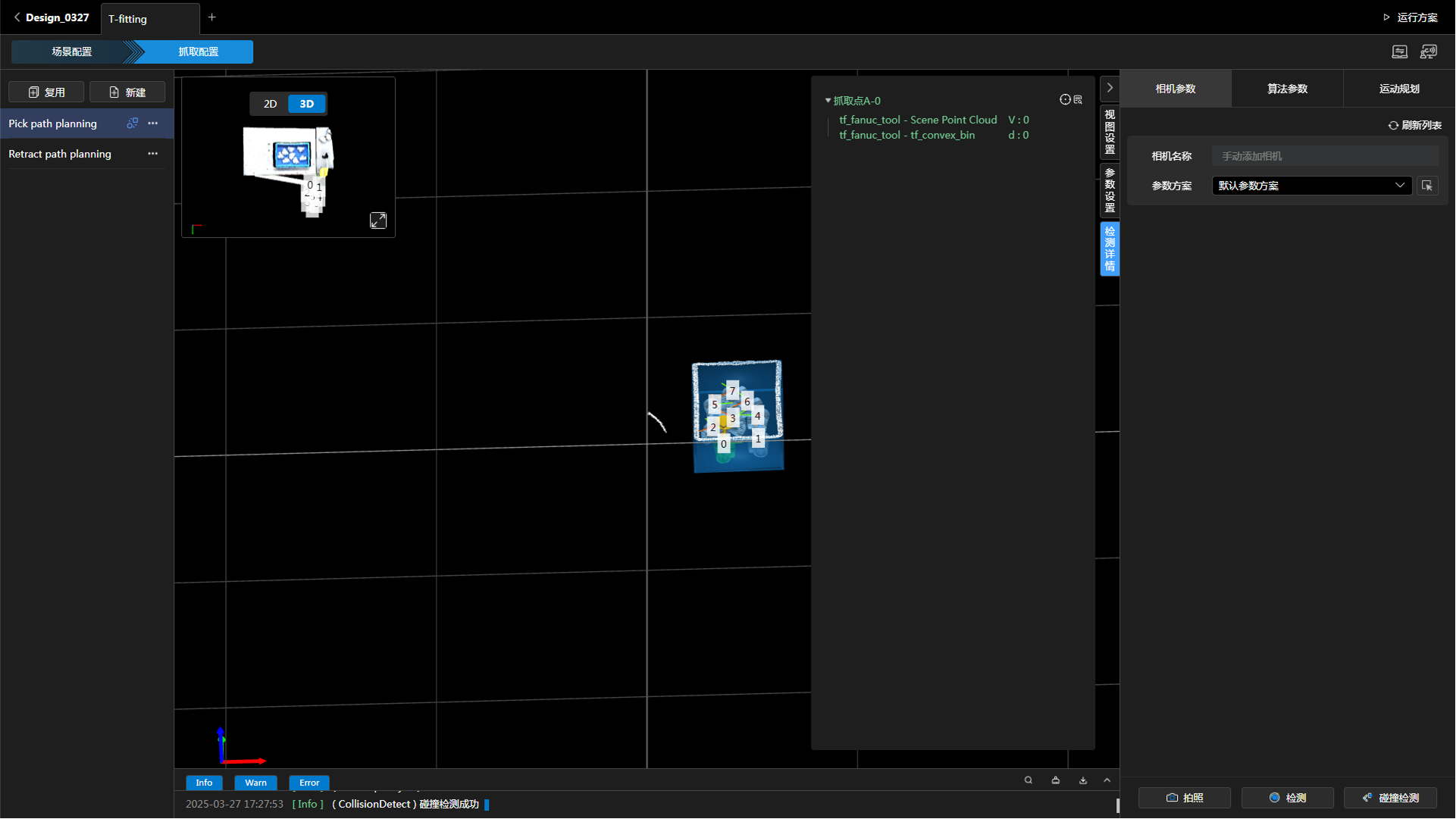
Task: Open the more options for Retract path planning
Action: point(153,154)
